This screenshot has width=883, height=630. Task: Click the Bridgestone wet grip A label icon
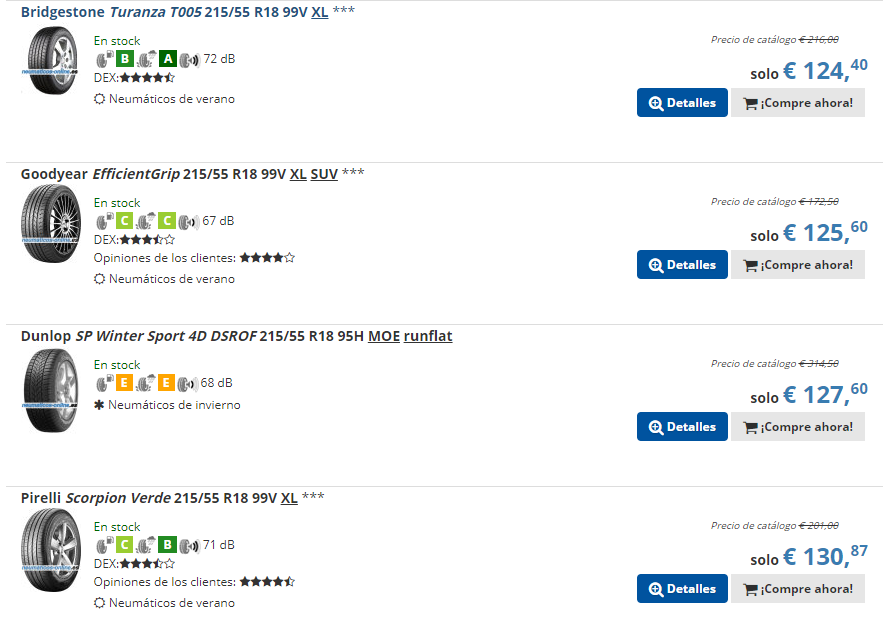coord(168,59)
